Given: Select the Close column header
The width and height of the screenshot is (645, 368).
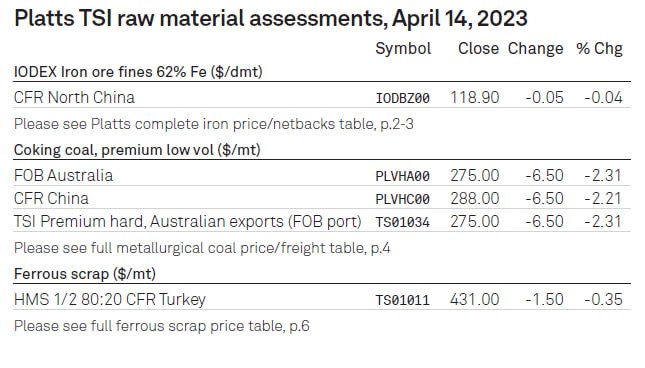Looking at the screenshot, I should (478, 49).
